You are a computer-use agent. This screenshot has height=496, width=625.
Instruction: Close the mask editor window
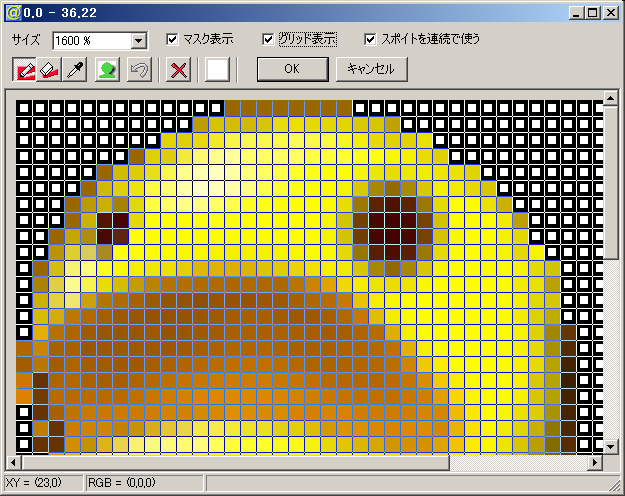pyautogui.click(x=611, y=13)
